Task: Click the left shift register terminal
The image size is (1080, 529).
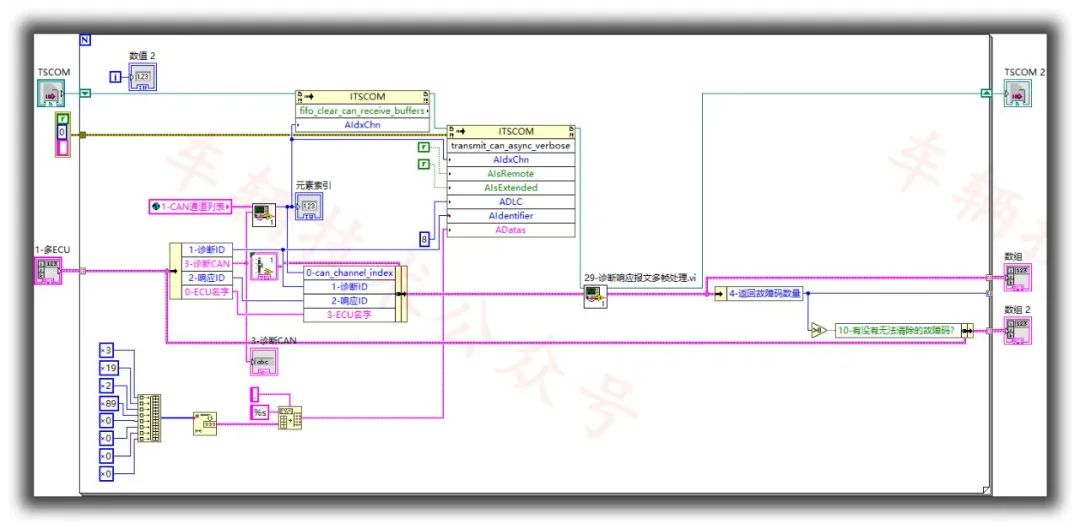Action: [x=85, y=93]
